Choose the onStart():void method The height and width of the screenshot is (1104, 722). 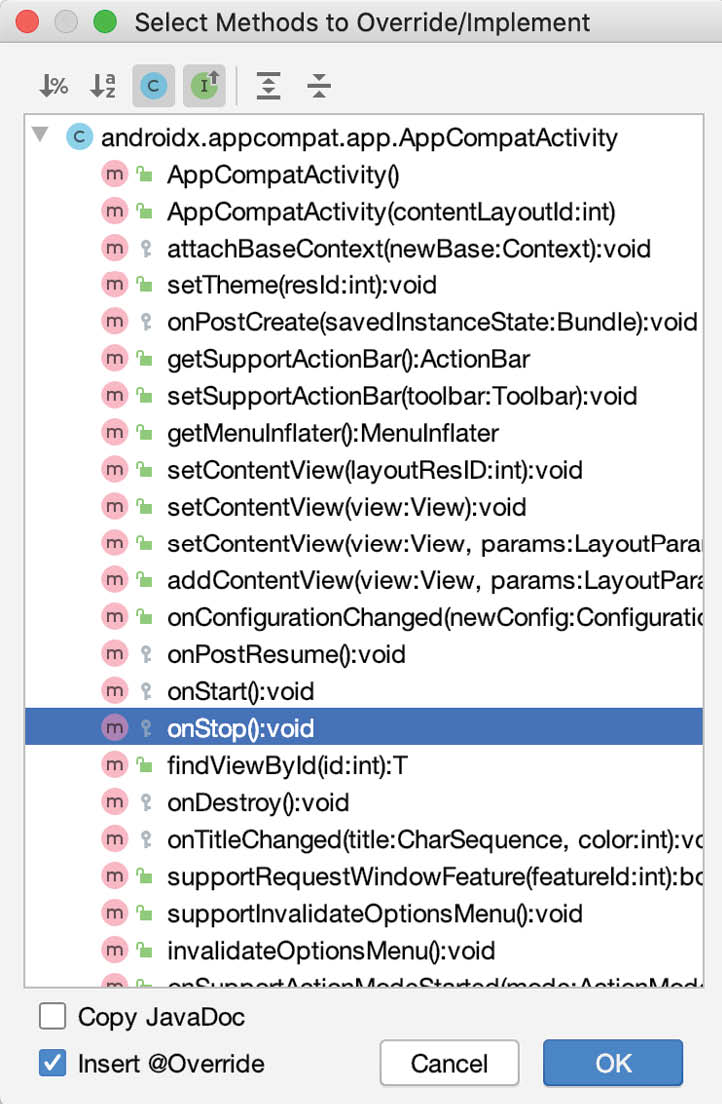point(241,692)
